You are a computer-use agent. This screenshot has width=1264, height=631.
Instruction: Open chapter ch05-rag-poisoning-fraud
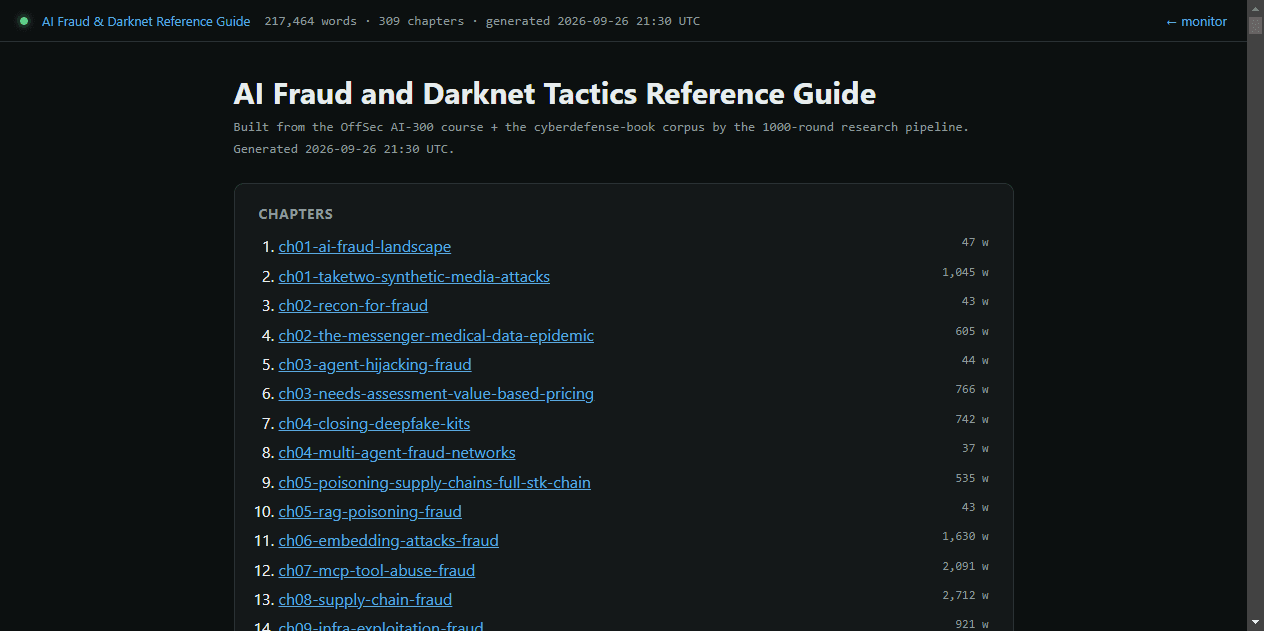370,512
